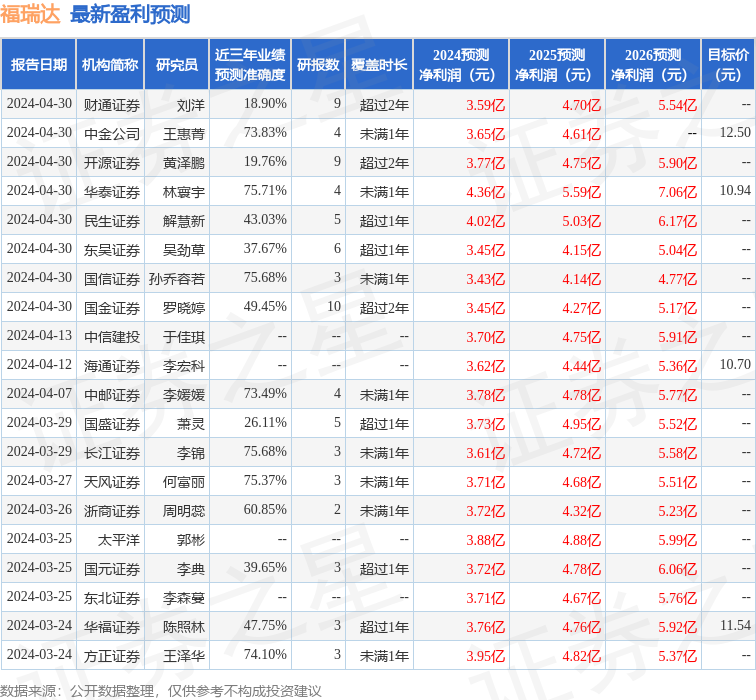Click 华福证券 institution cell

(112, 627)
